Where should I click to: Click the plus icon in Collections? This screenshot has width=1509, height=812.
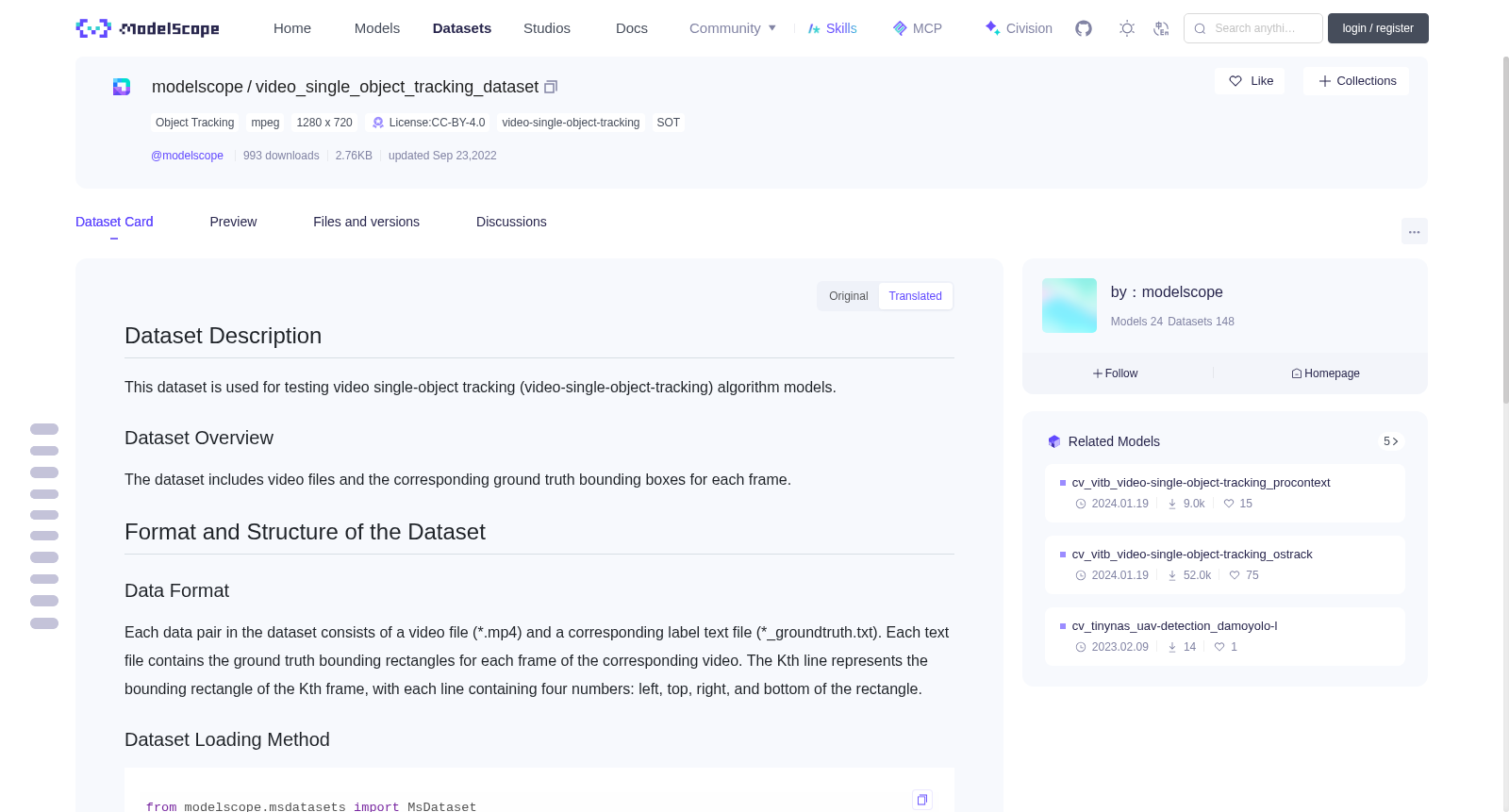click(1325, 81)
